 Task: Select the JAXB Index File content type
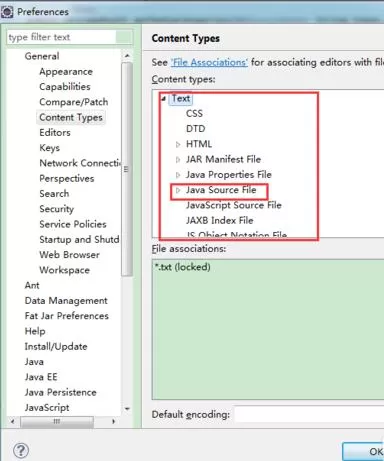220,221
